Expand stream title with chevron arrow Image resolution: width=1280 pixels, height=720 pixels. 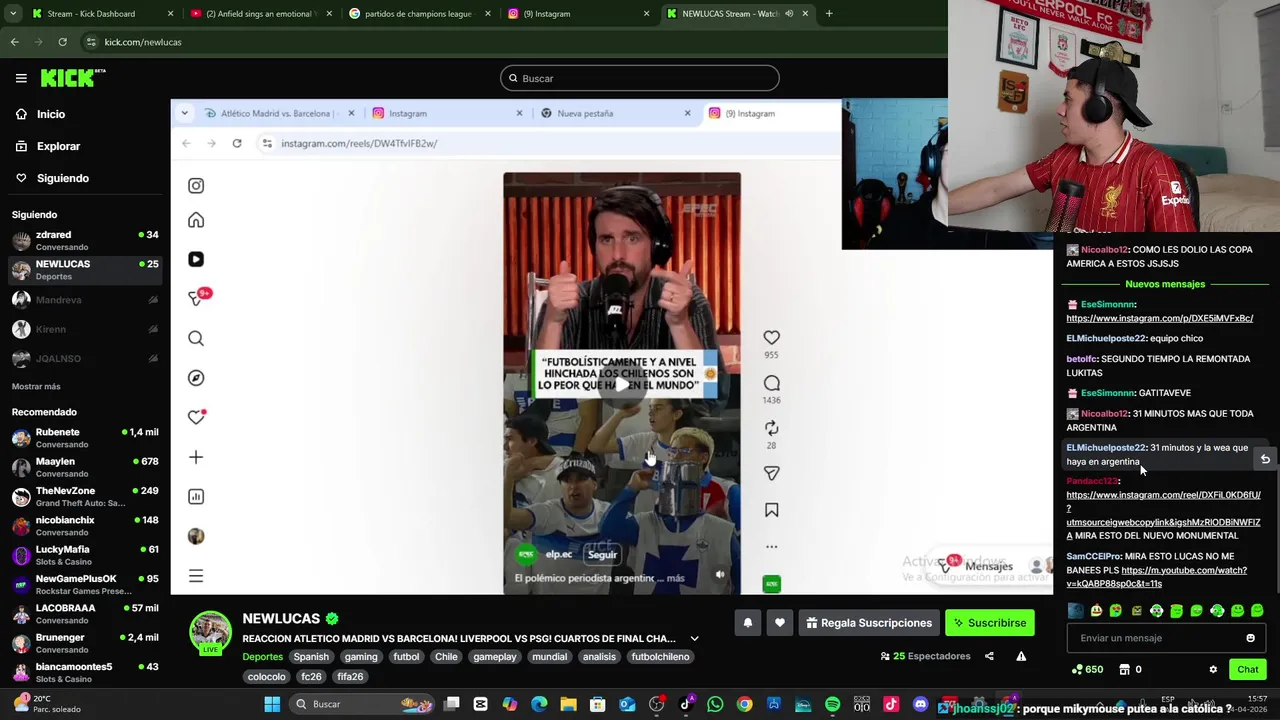(694, 639)
